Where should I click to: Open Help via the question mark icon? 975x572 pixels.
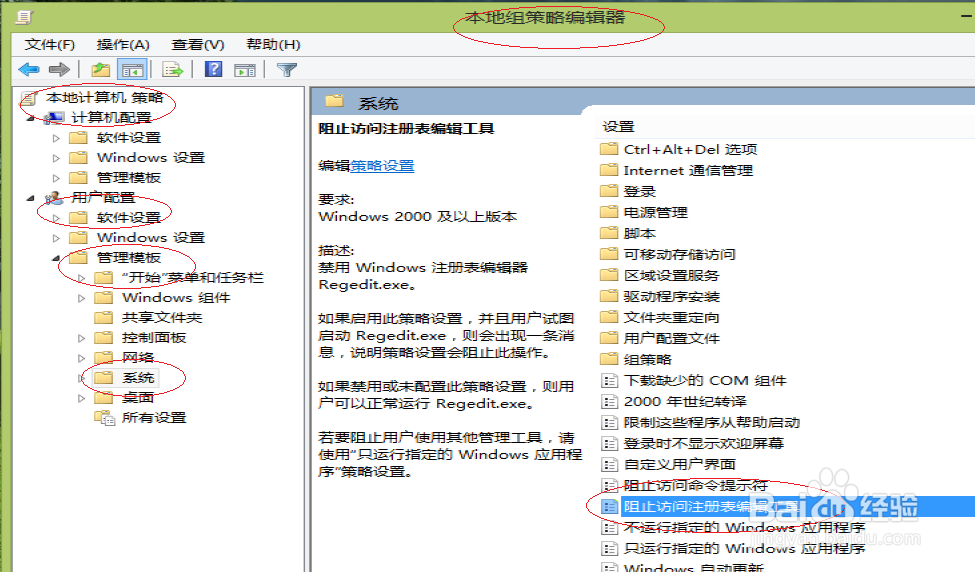213,69
